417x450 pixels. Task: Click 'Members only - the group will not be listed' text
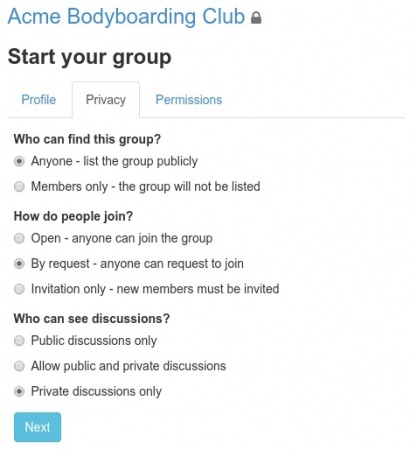click(x=146, y=187)
